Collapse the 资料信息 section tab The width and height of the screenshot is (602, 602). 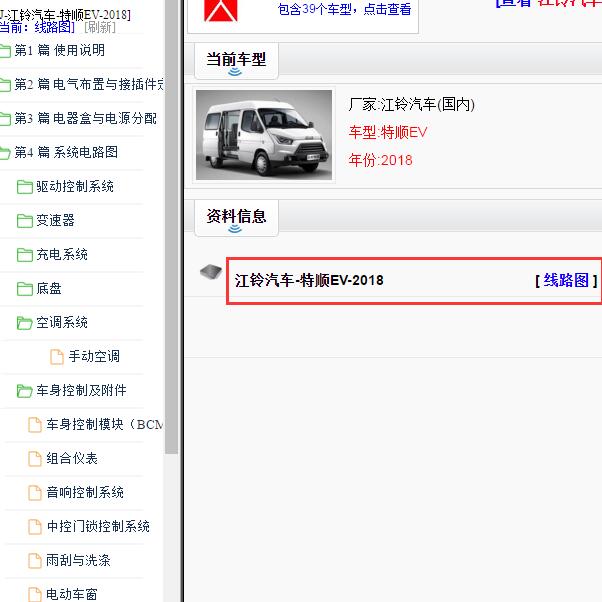tap(236, 218)
